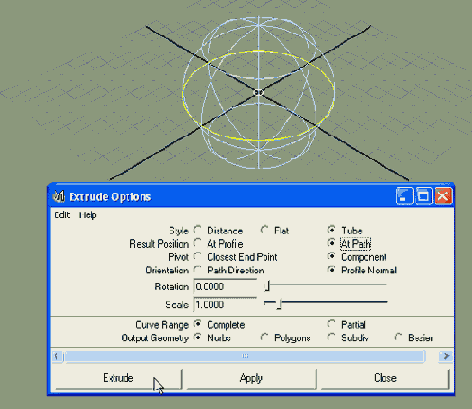Viewport: 472px width, 409px height.
Task: Click the Extrude button
Action: click(119, 378)
